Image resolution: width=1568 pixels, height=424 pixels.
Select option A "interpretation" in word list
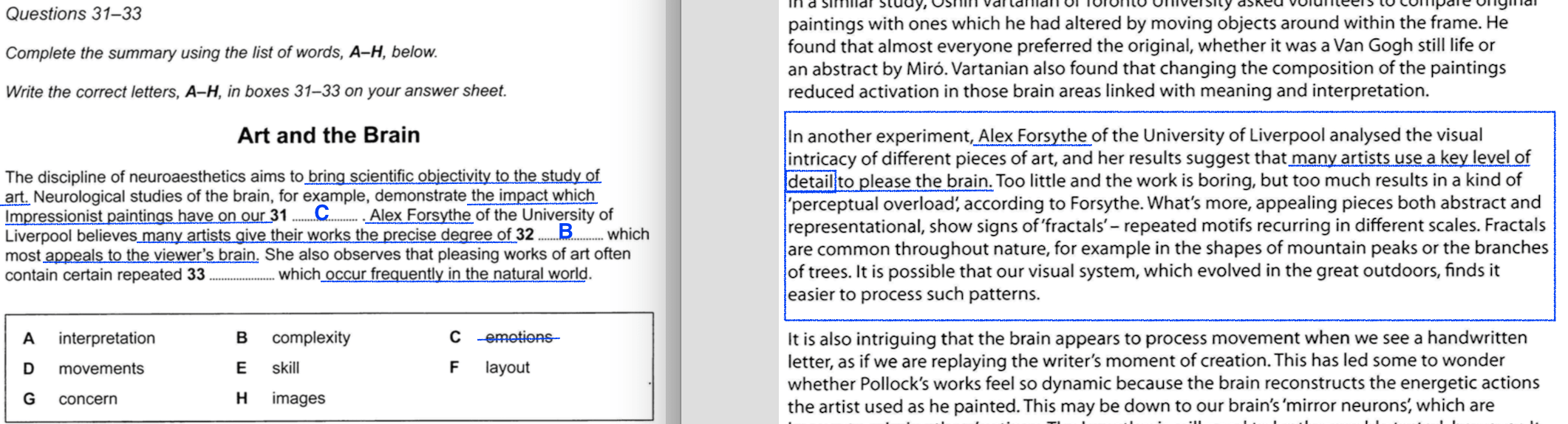(x=106, y=338)
